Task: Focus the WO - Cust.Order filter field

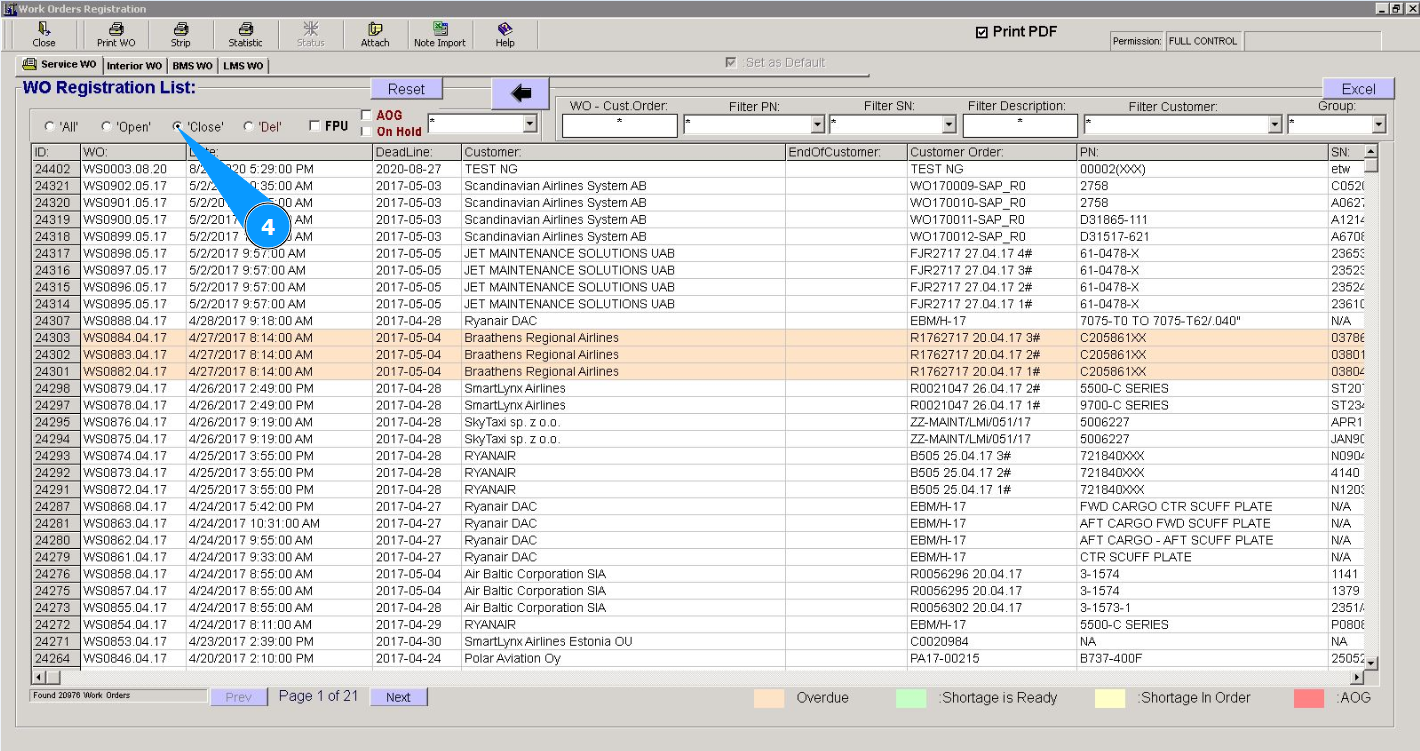Action: (620, 125)
